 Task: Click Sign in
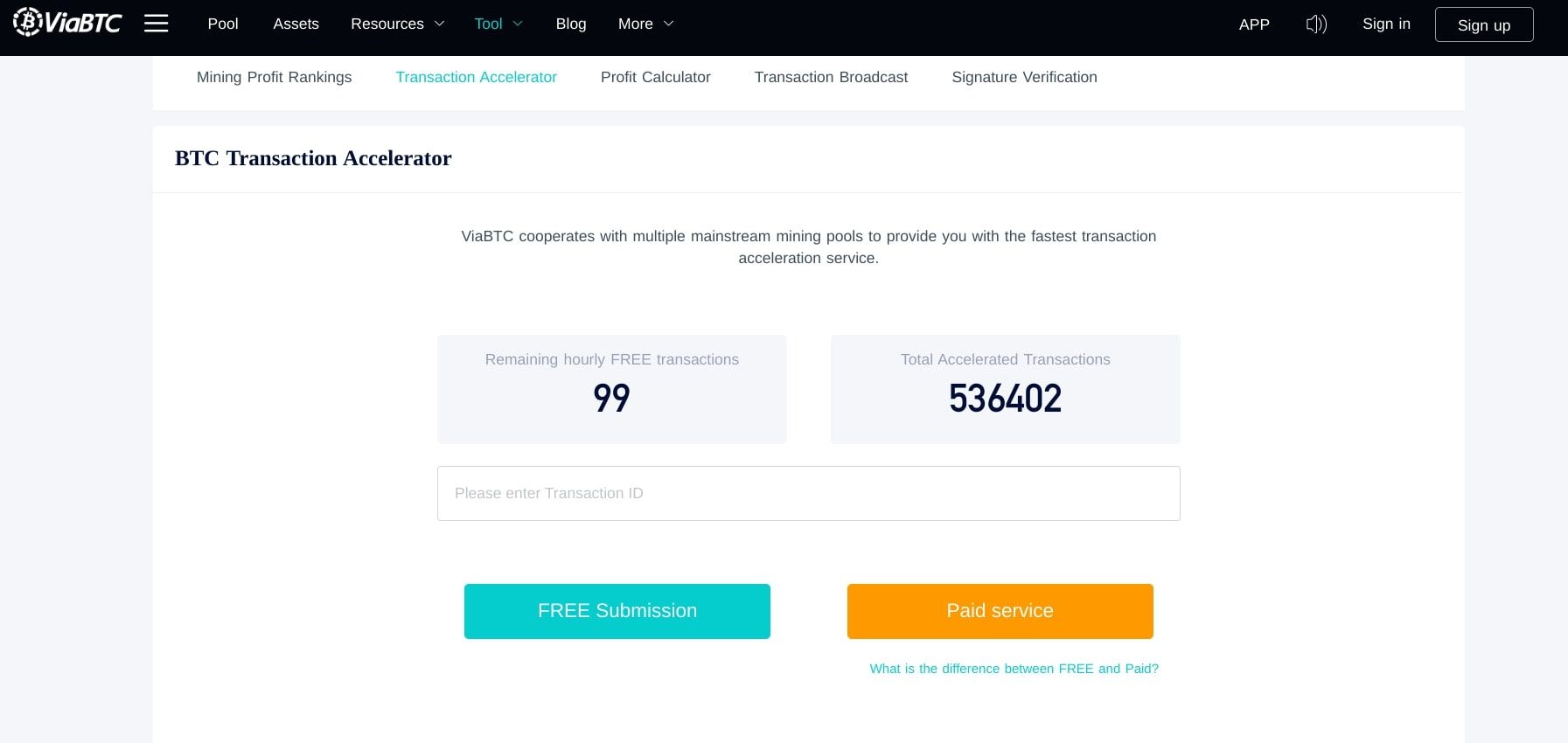point(1386,24)
